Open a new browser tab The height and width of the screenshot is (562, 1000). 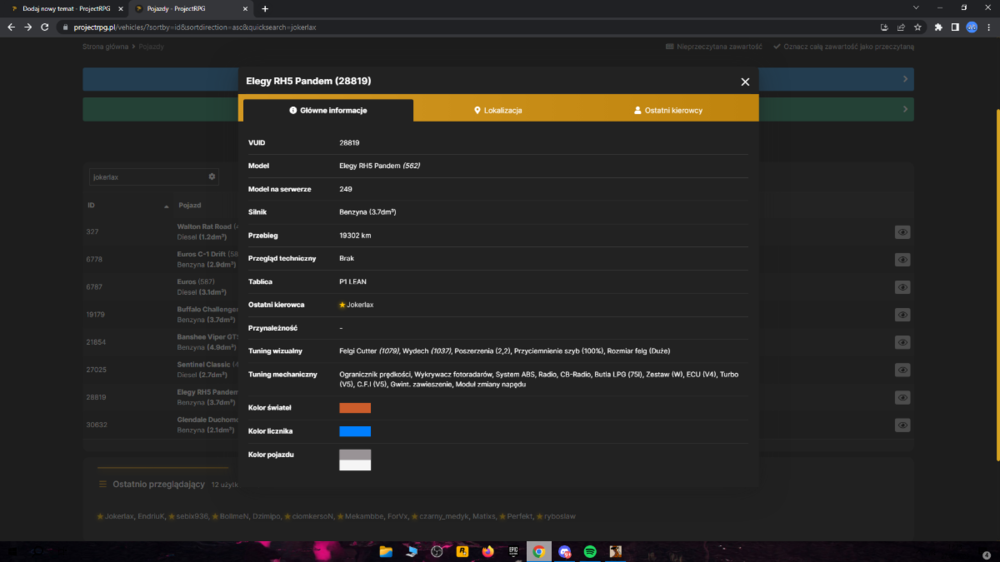point(265,9)
